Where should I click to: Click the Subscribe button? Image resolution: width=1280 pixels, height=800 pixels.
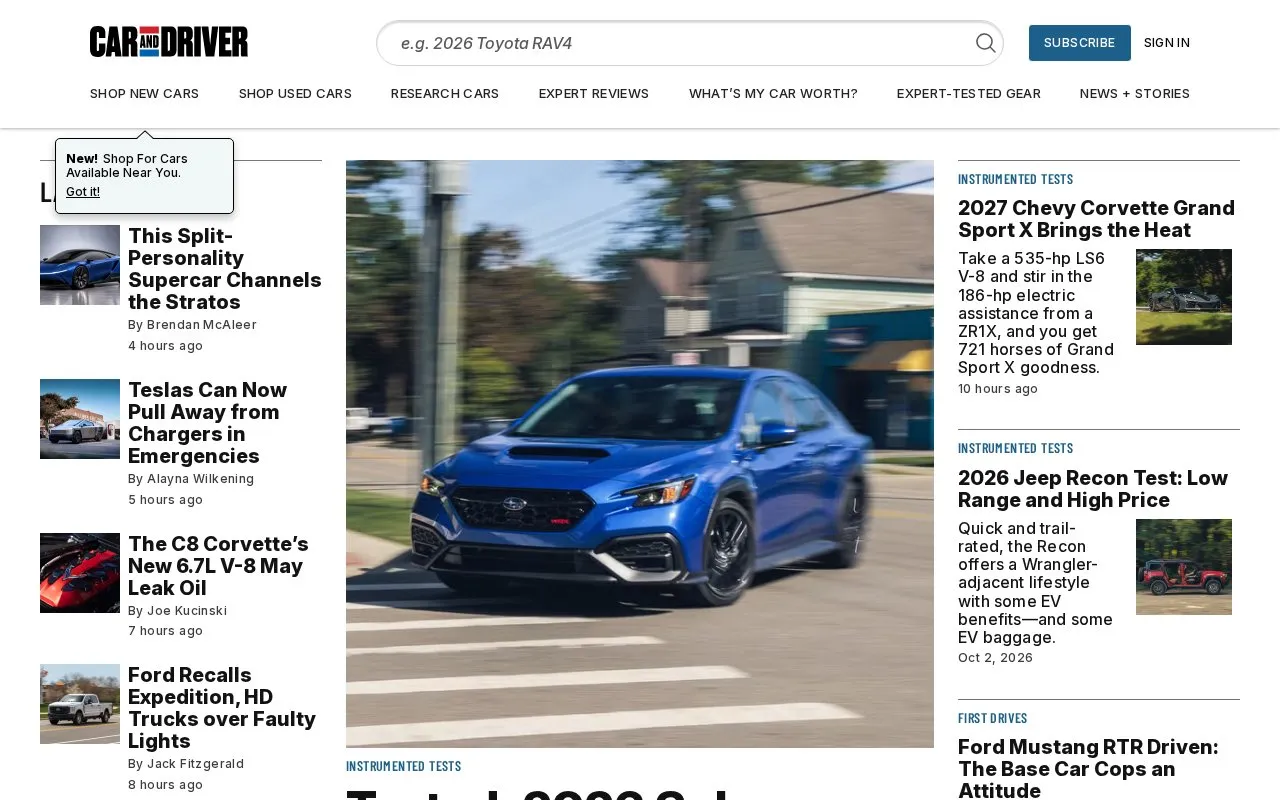1079,43
